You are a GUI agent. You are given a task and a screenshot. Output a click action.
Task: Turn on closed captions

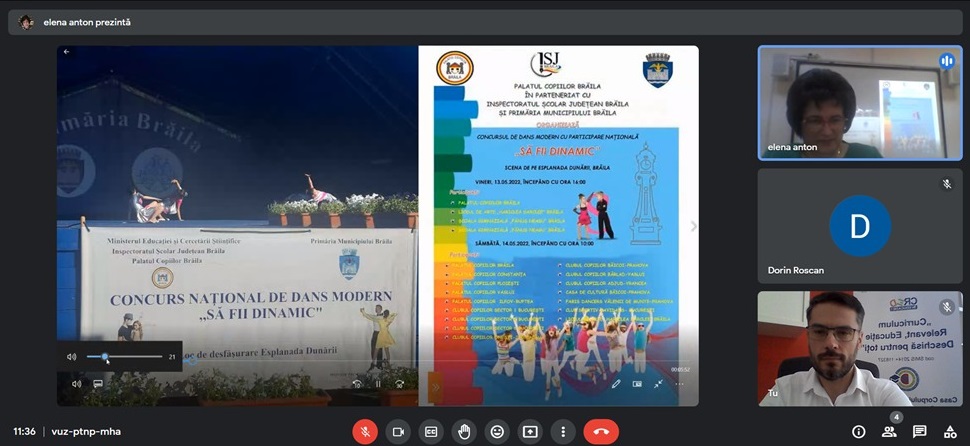pos(431,431)
